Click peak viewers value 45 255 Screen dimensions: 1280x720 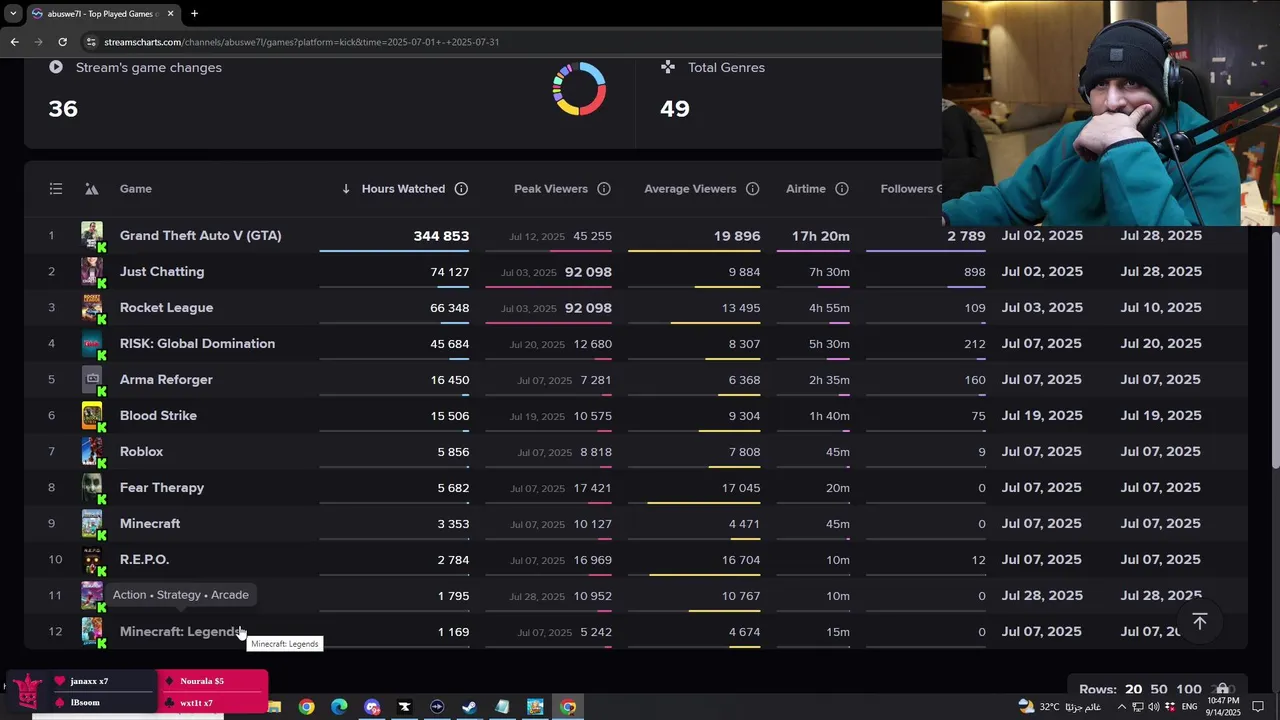(593, 236)
